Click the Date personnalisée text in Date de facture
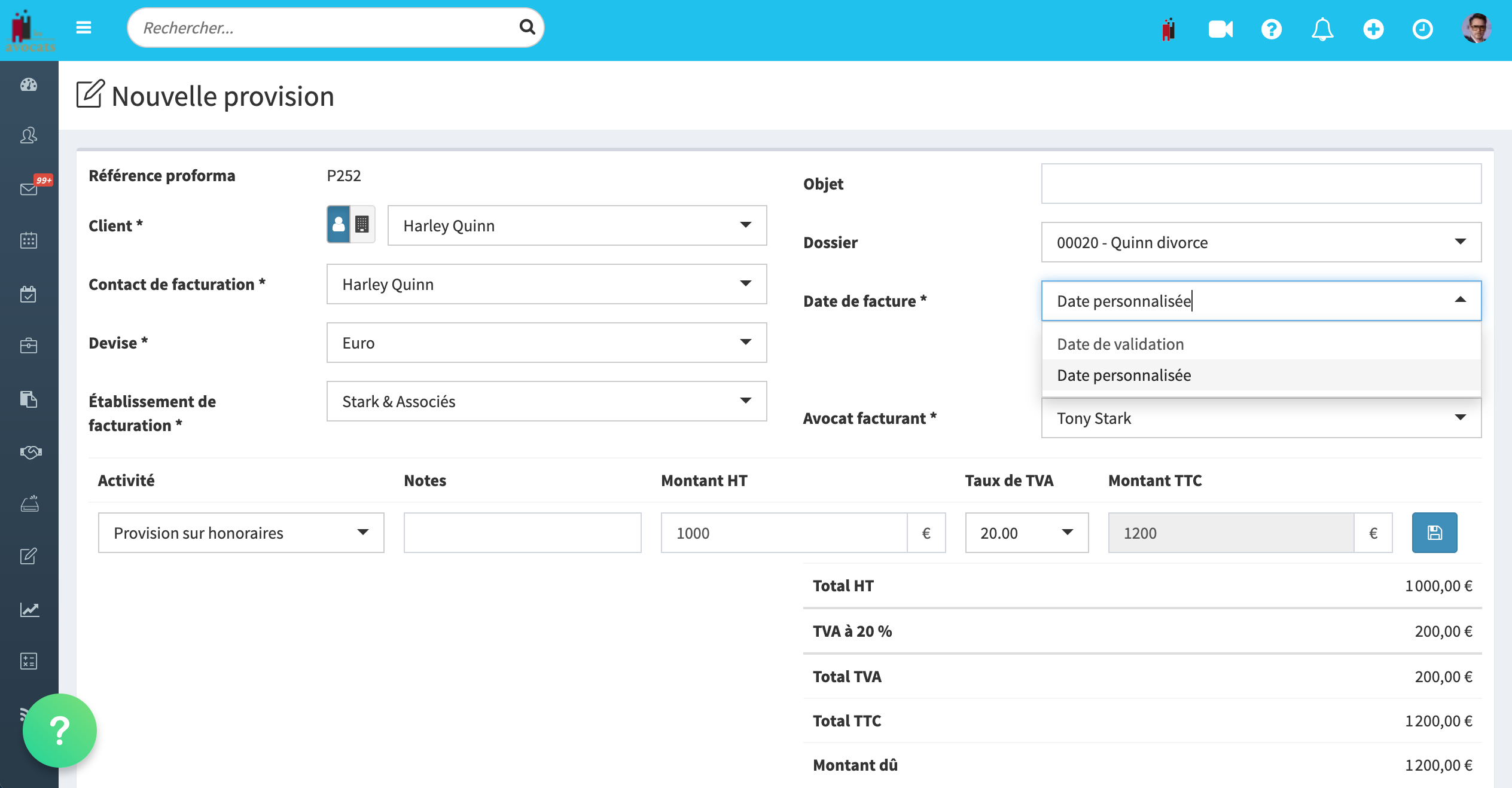 click(x=1124, y=301)
